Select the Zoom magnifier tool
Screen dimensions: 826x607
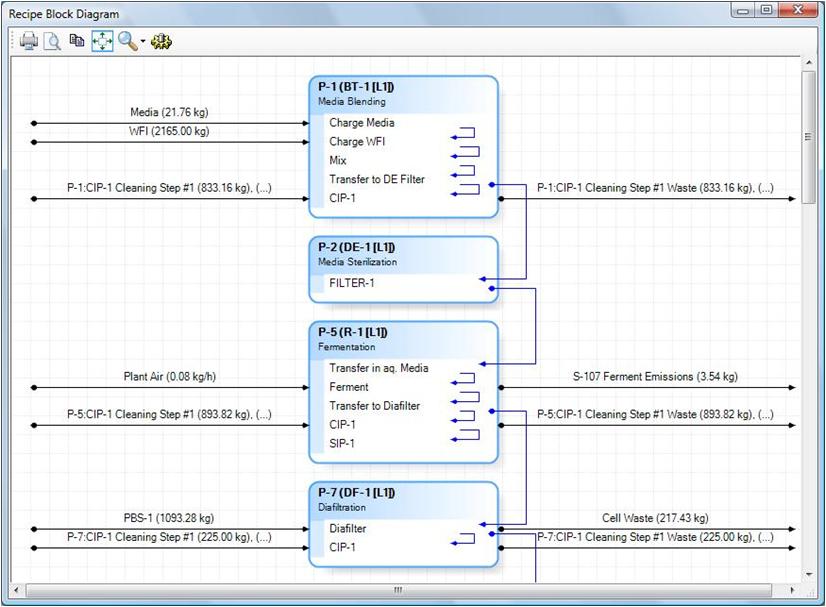point(127,41)
